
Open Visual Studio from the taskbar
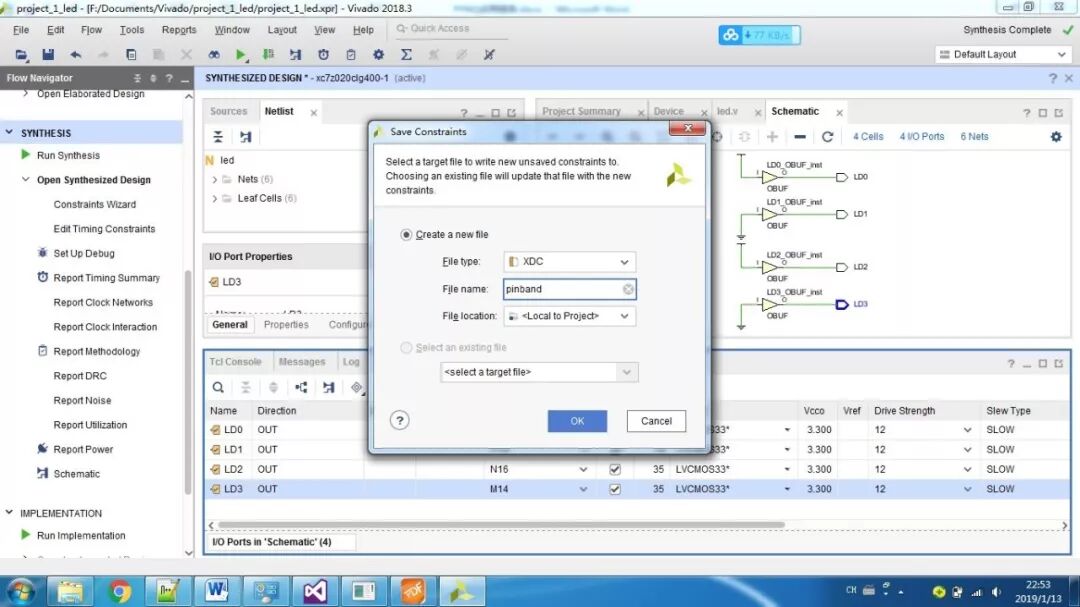coord(315,591)
